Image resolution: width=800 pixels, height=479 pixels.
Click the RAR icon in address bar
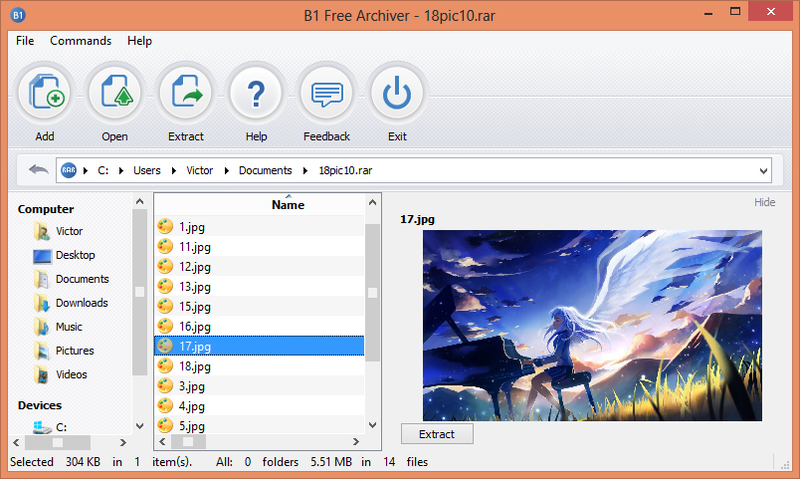(x=68, y=170)
